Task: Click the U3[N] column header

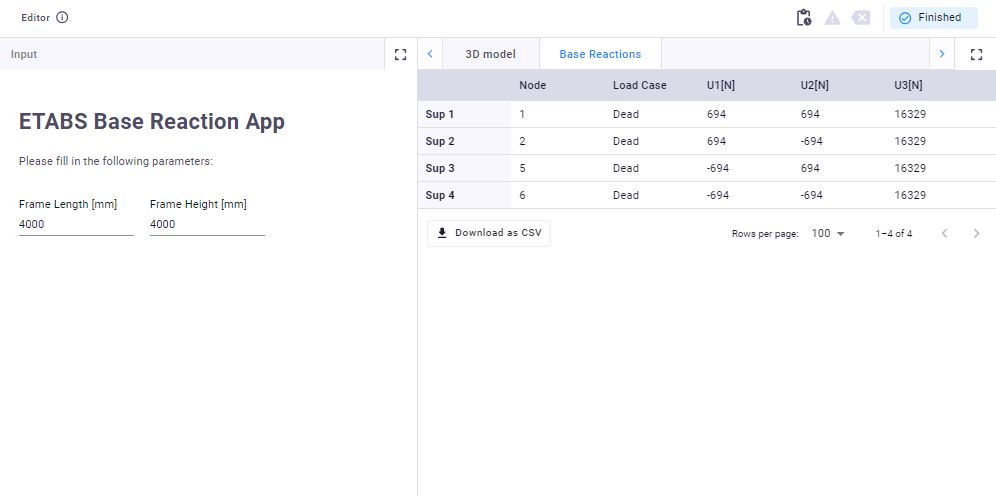Action: click(908, 85)
